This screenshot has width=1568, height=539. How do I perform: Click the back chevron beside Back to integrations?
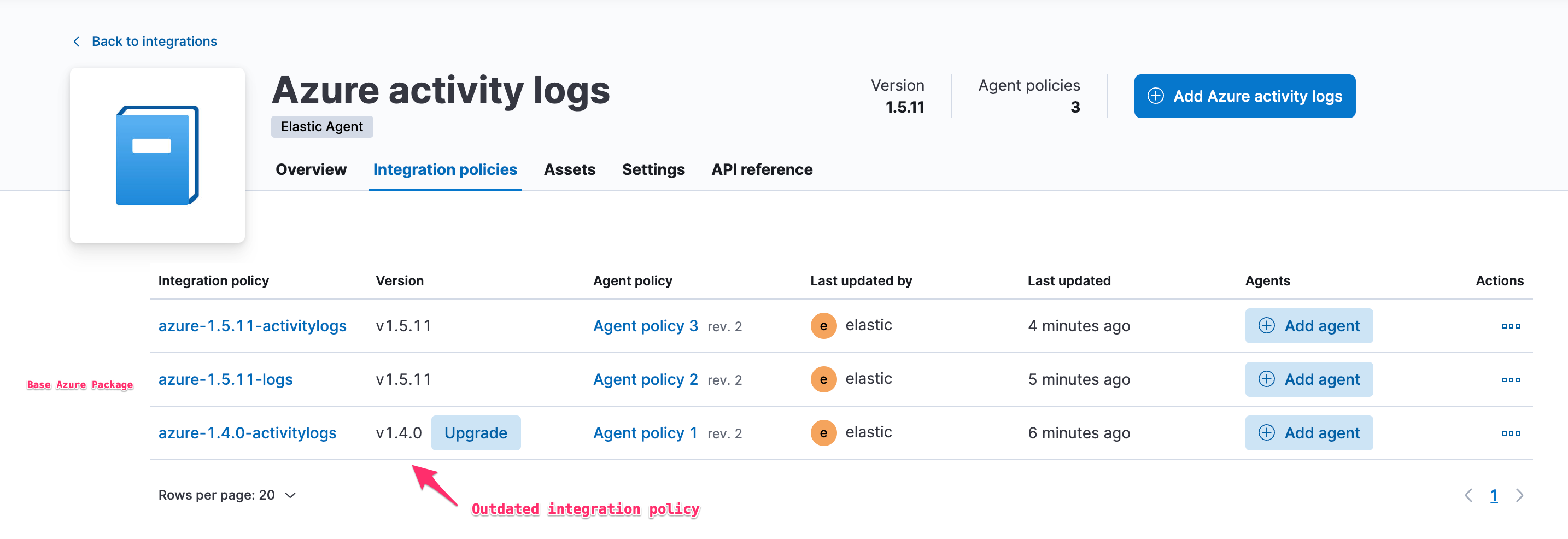76,41
